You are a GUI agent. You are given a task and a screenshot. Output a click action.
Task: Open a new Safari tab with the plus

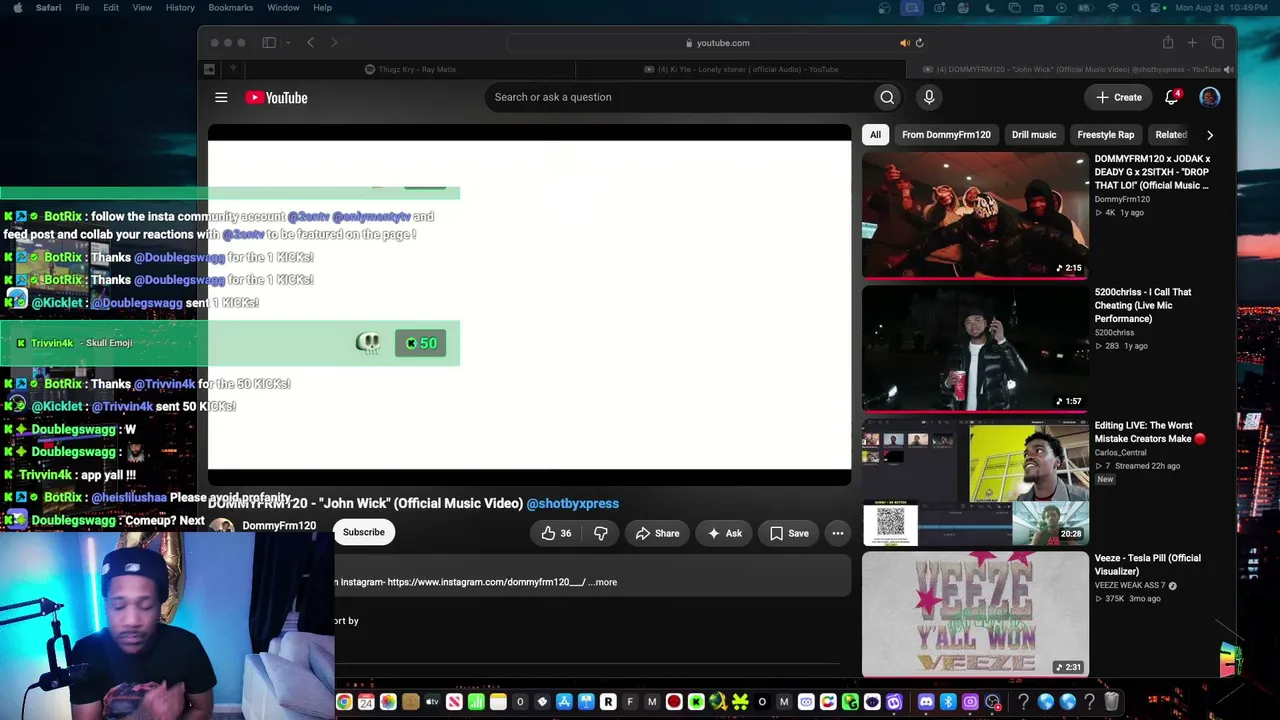(x=1192, y=43)
